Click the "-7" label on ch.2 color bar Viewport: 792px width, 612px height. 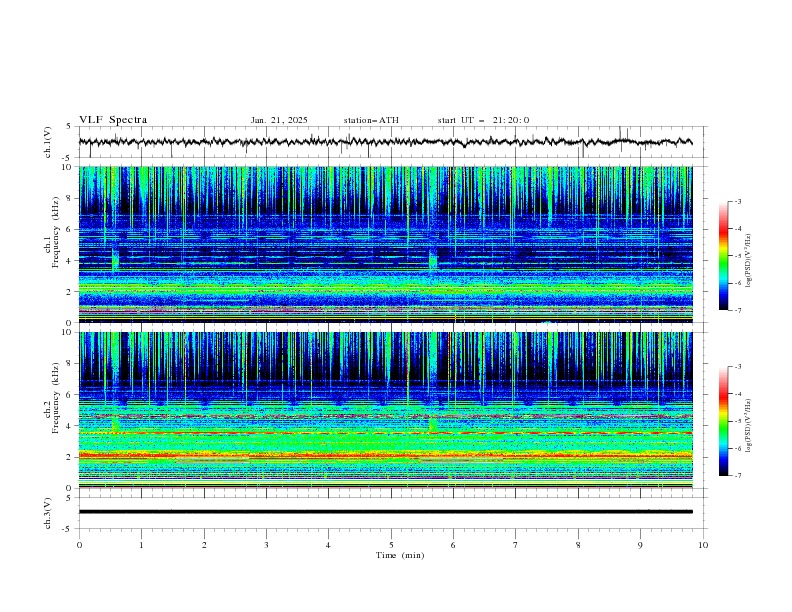[x=737, y=476]
